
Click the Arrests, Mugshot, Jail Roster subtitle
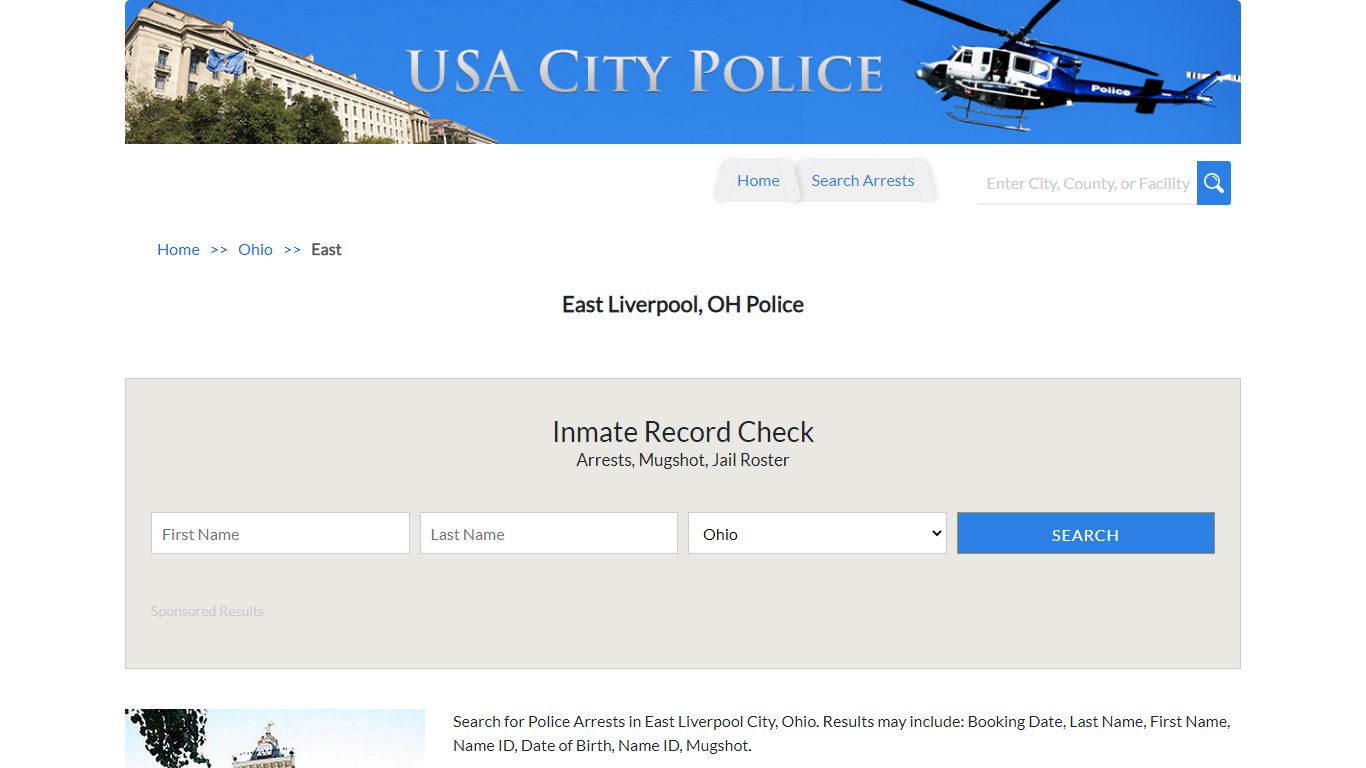click(683, 460)
